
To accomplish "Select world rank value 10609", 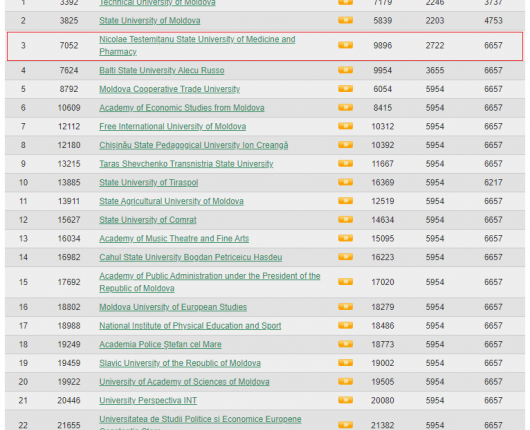I will pos(69,108).
